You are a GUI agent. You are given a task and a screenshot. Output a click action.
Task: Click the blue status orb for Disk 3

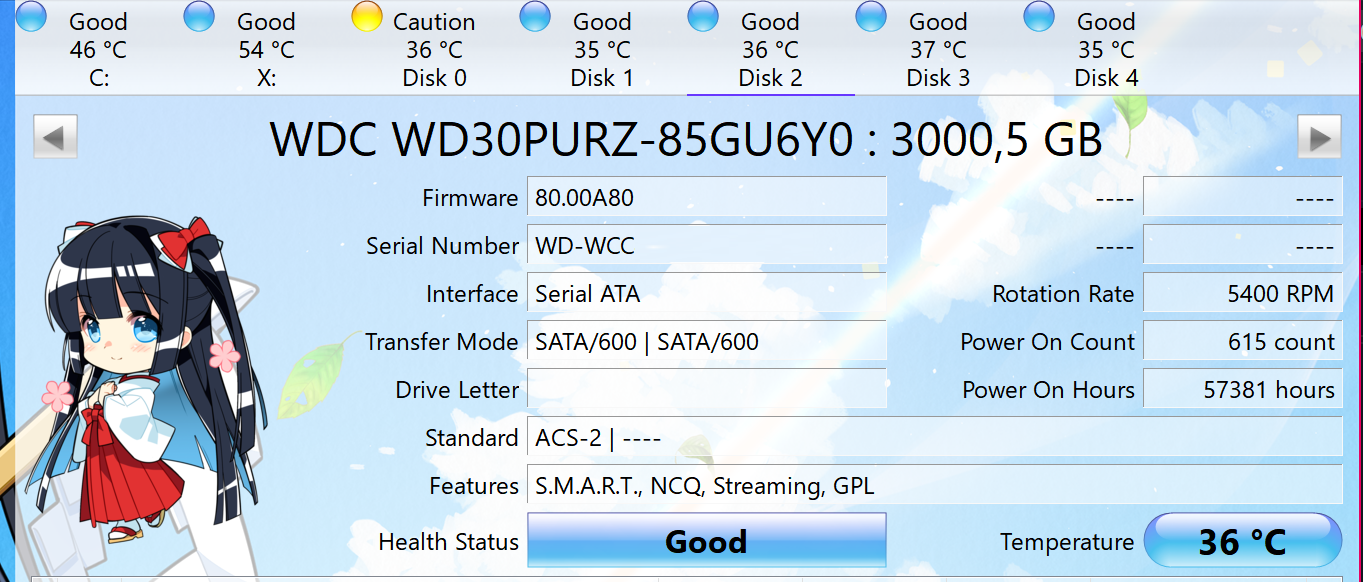[x=872, y=16]
